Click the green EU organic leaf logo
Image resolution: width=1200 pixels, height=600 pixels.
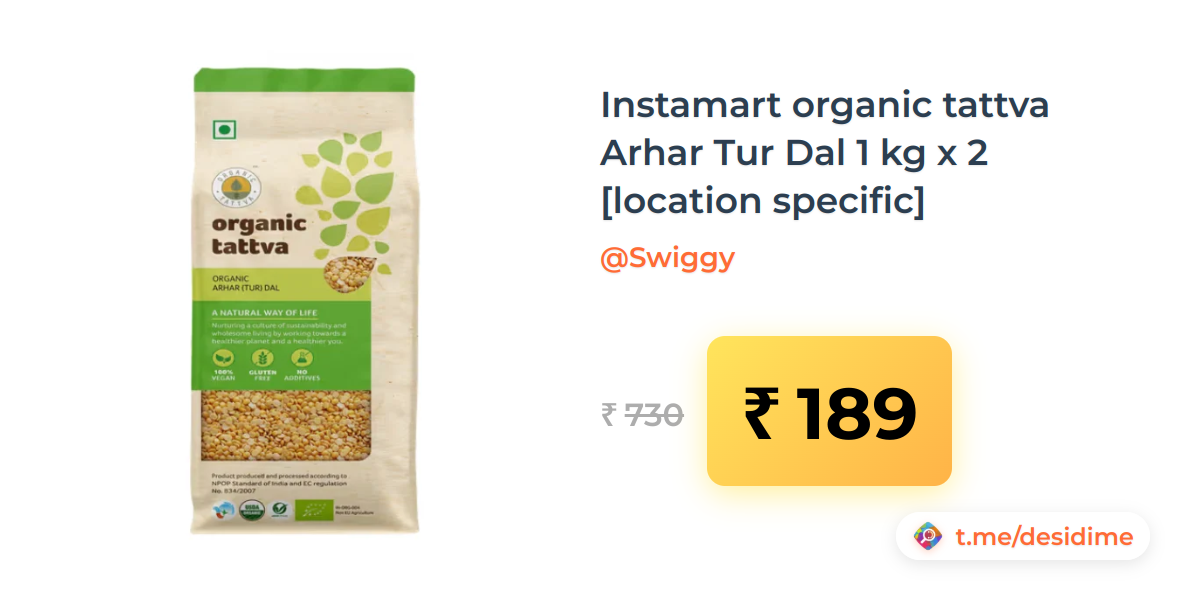coord(314,510)
